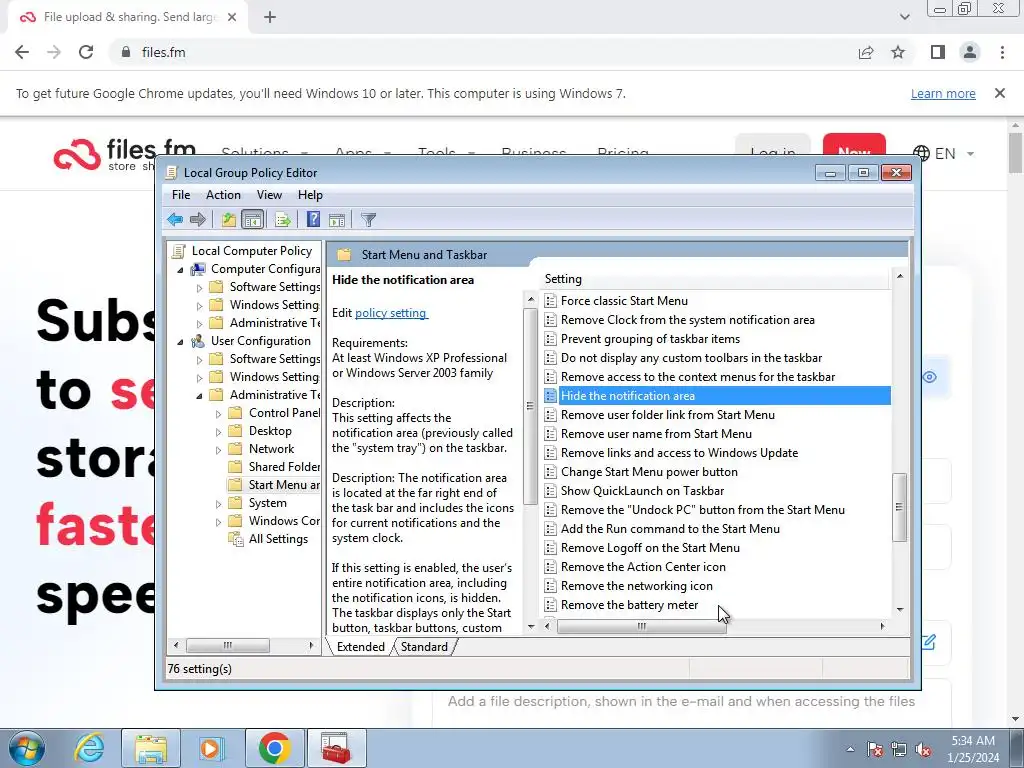
Task: Click the share page icon in address bar
Action: tap(866, 52)
